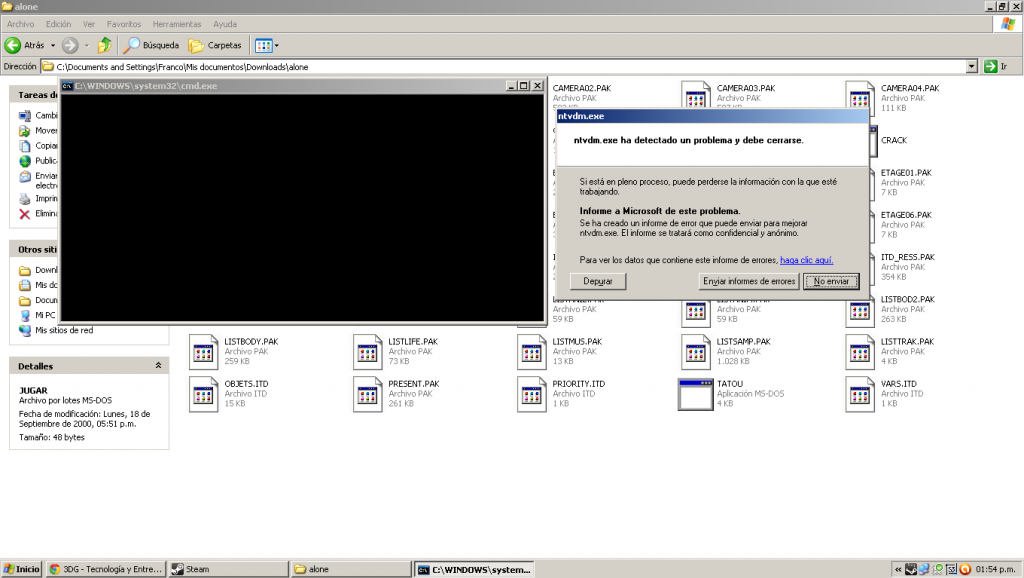
Task: Click Enviar informes de errores button
Action: pos(748,281)
